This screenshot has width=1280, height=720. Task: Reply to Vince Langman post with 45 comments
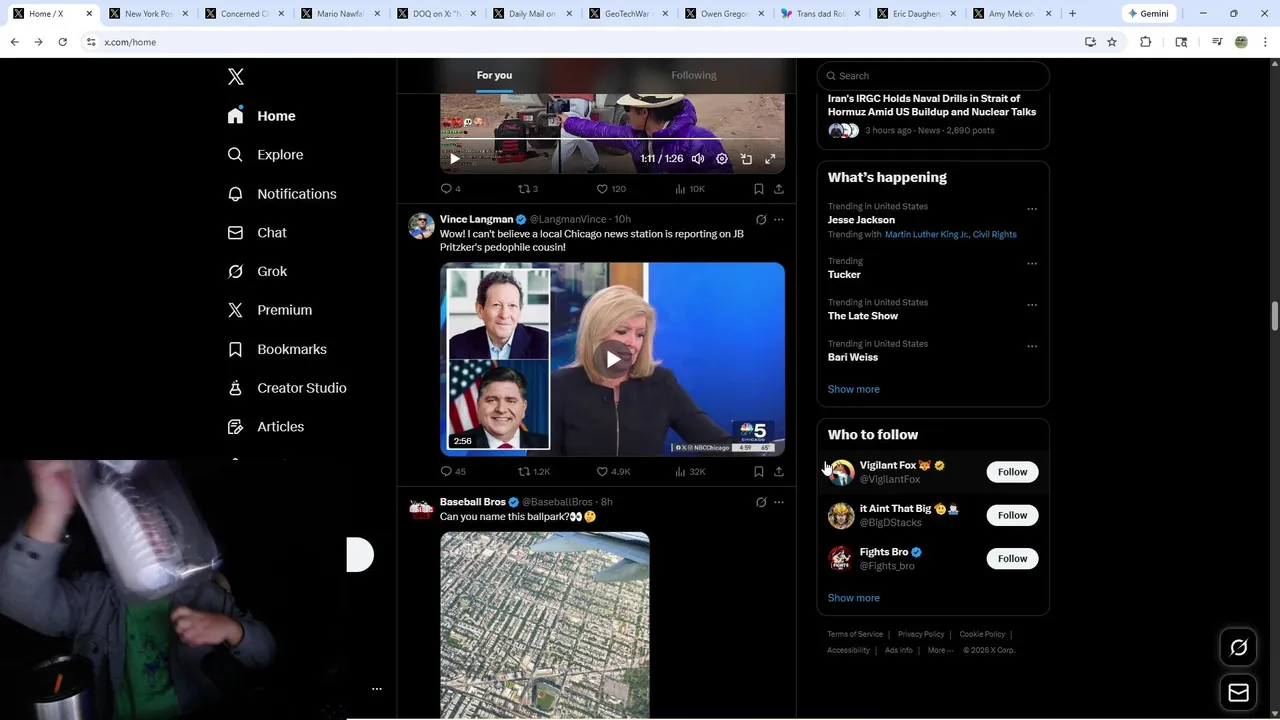(x=453, y=471)
